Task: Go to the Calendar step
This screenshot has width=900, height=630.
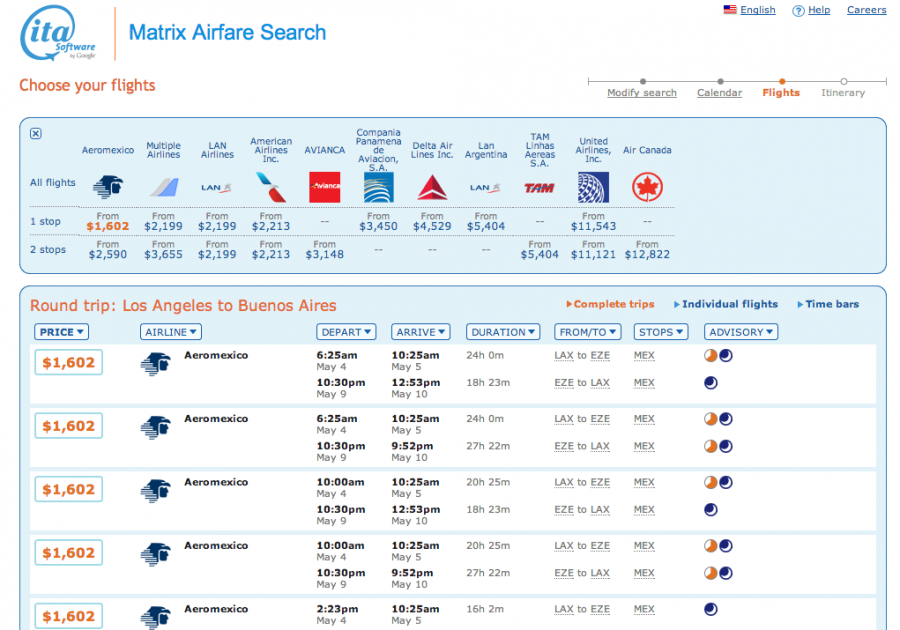Action: coord(719,92)
